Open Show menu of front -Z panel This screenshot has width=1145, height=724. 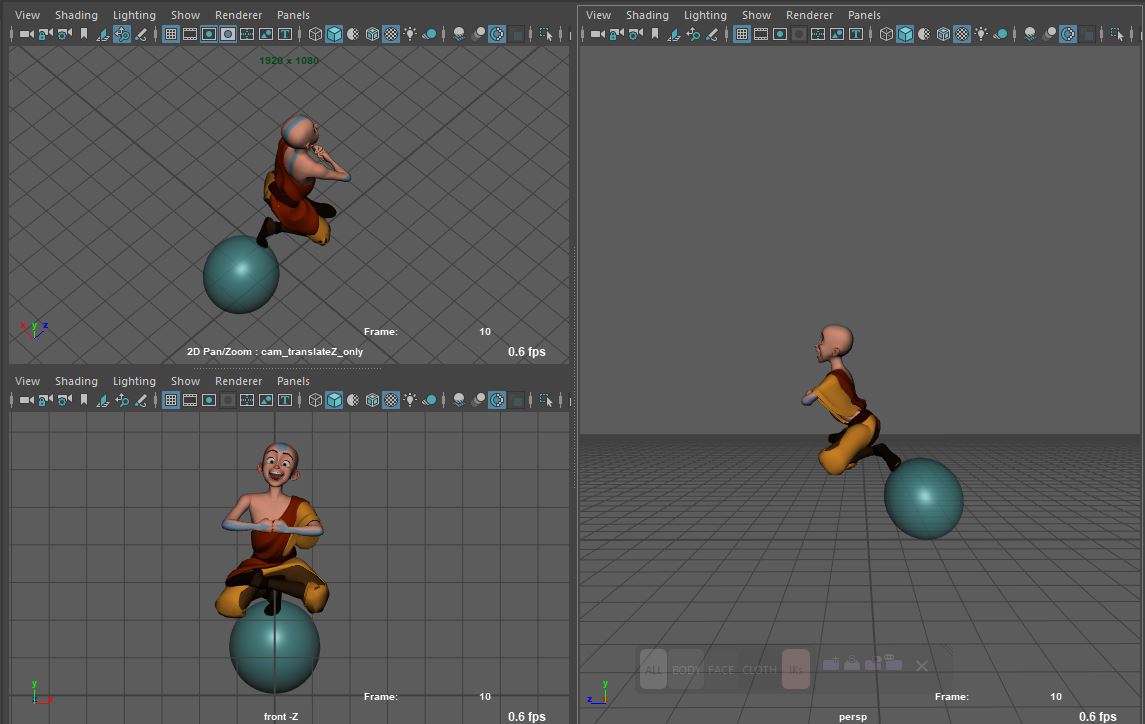tap(185, 381)
